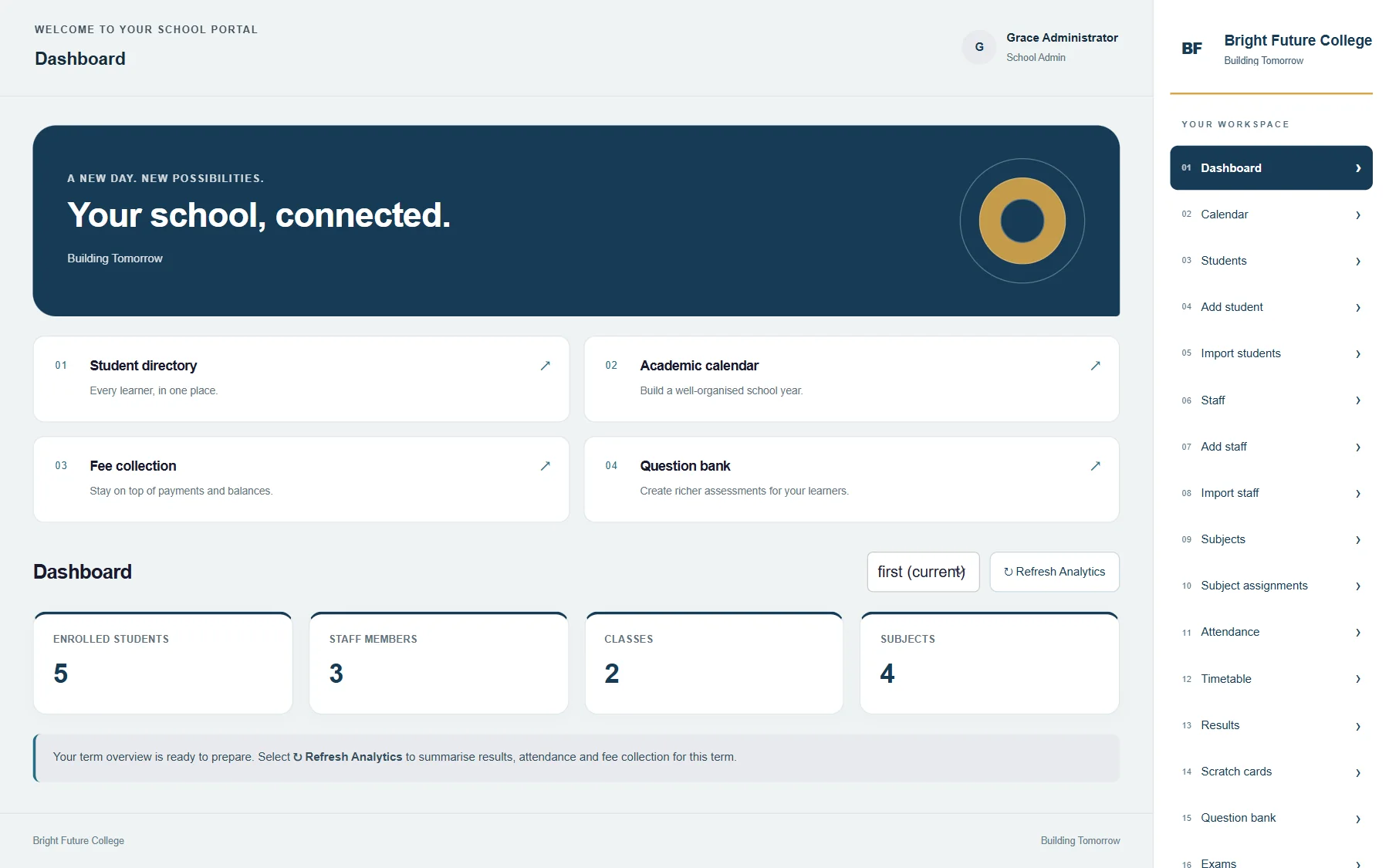Open the Question bank quick link card
Image resolution: width=1389 pixels, height=868 pixels.
(851, 479)
